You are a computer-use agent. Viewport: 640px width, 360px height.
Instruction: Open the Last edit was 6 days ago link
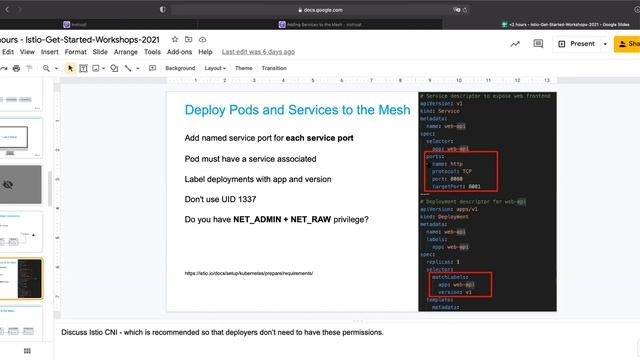(258, 52)
